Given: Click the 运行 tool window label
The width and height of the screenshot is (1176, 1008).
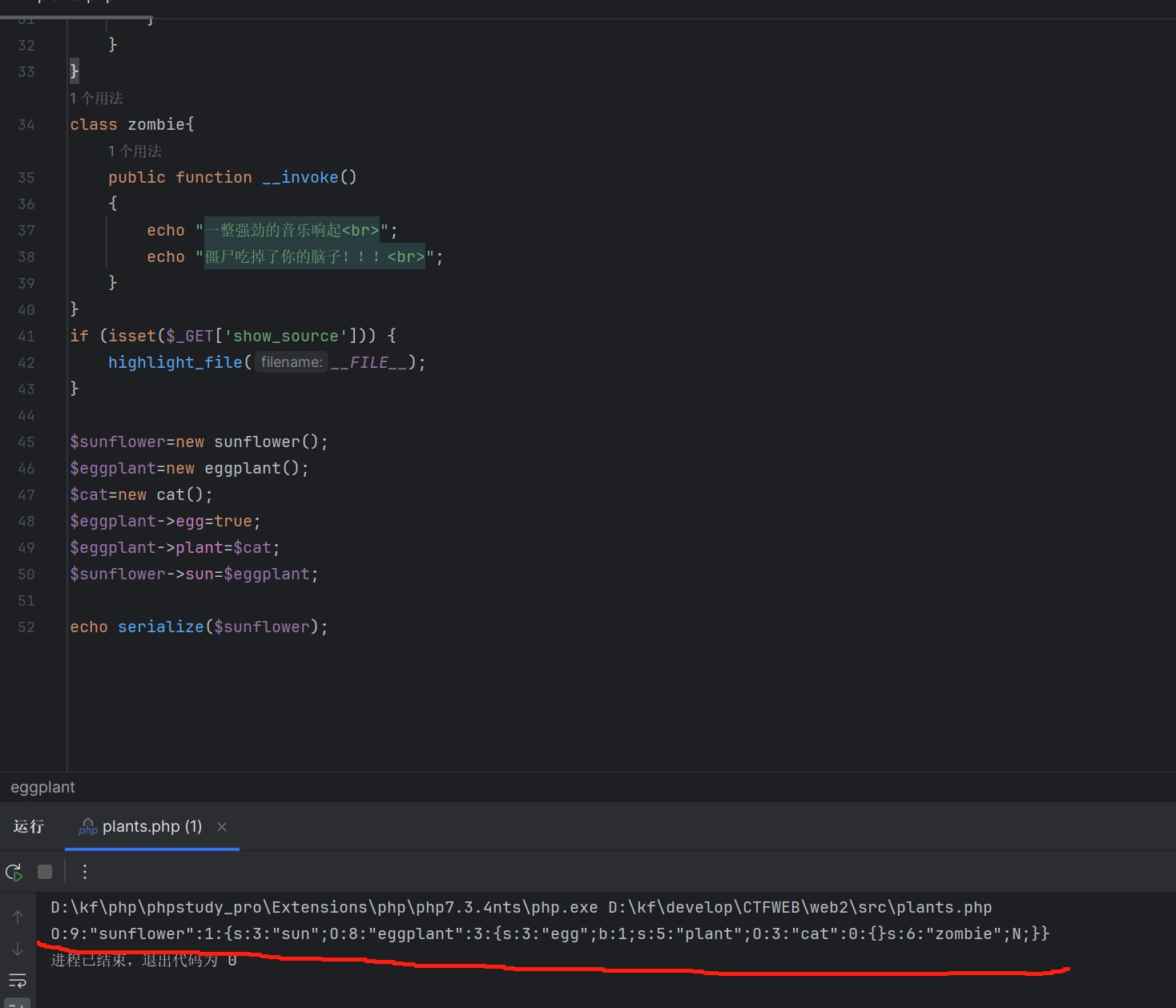Looking at the screenshot, I should coord(29,827).
